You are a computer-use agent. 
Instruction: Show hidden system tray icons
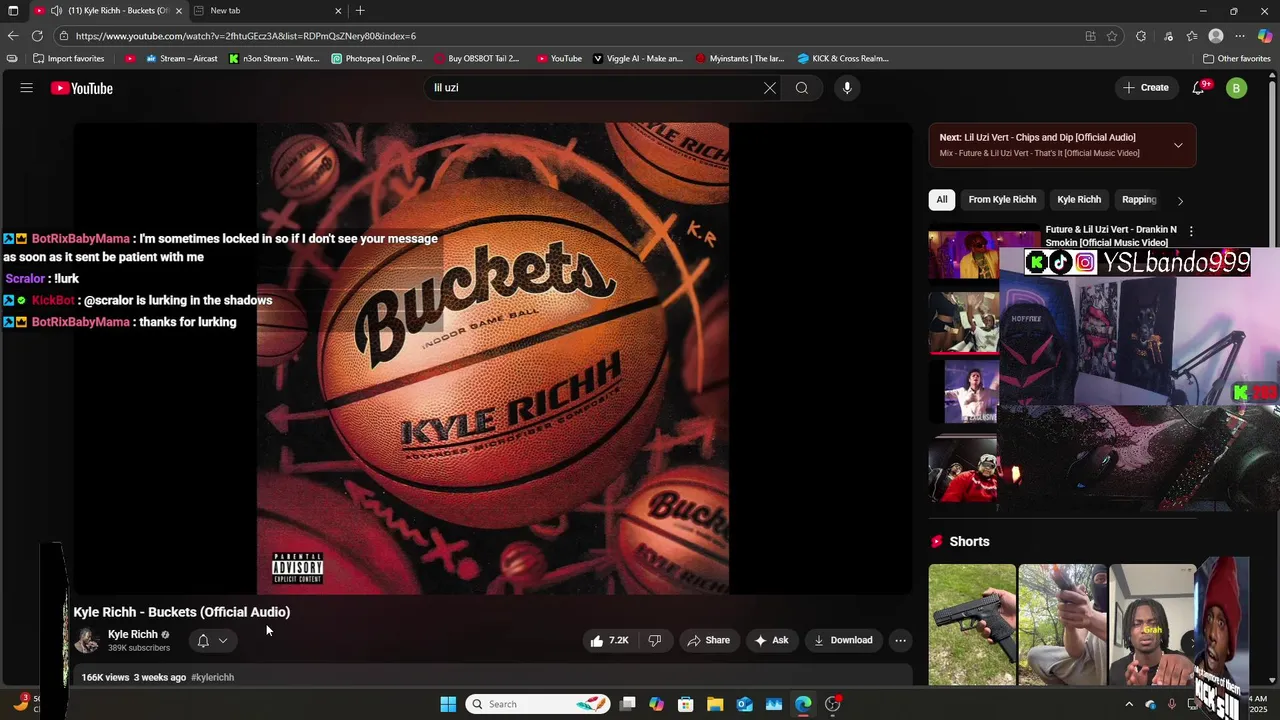click(x=1129, y=704)
